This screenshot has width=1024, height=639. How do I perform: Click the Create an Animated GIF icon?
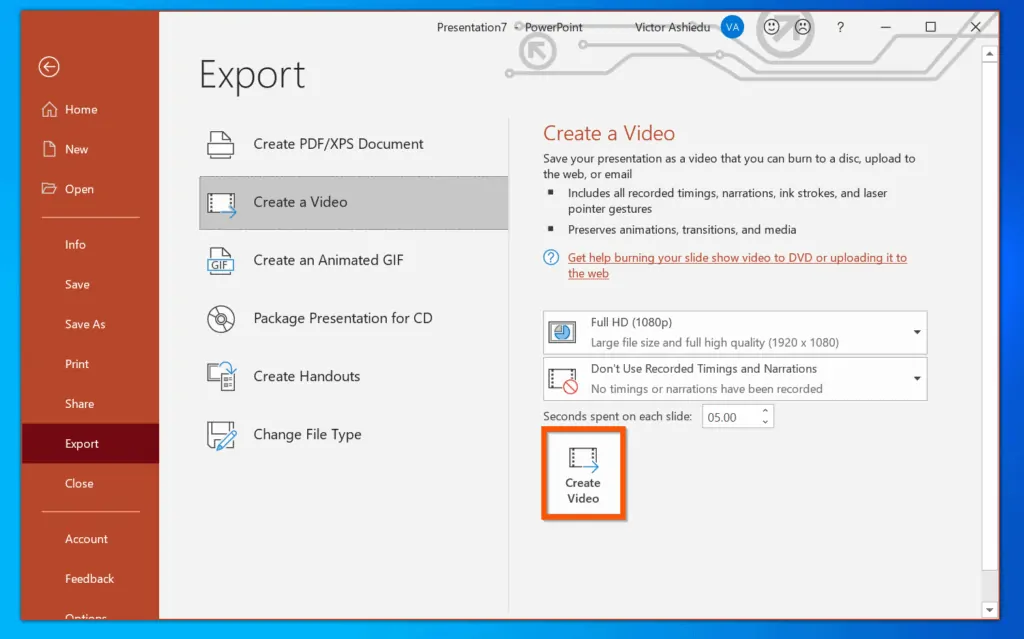coord(220,261)
